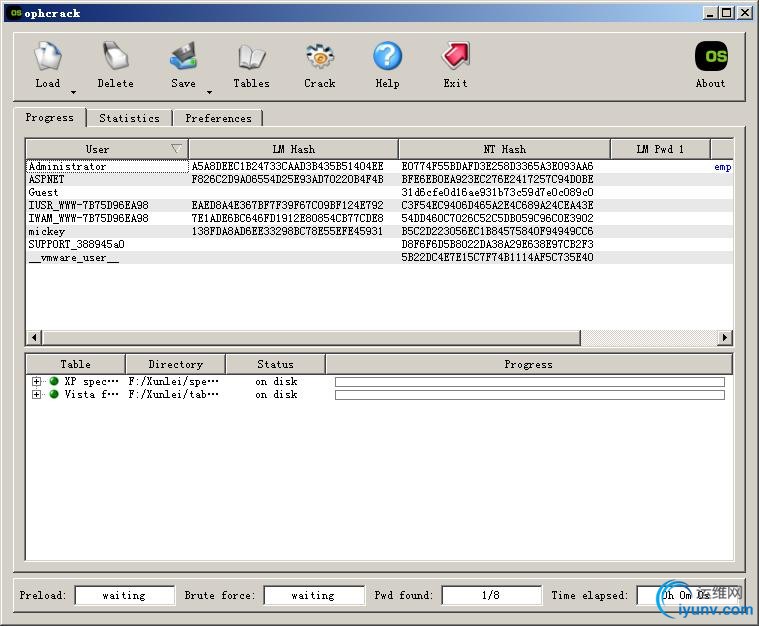759x626 pixels.
Task: Expand the Vista table tree node
Action: 36,395
